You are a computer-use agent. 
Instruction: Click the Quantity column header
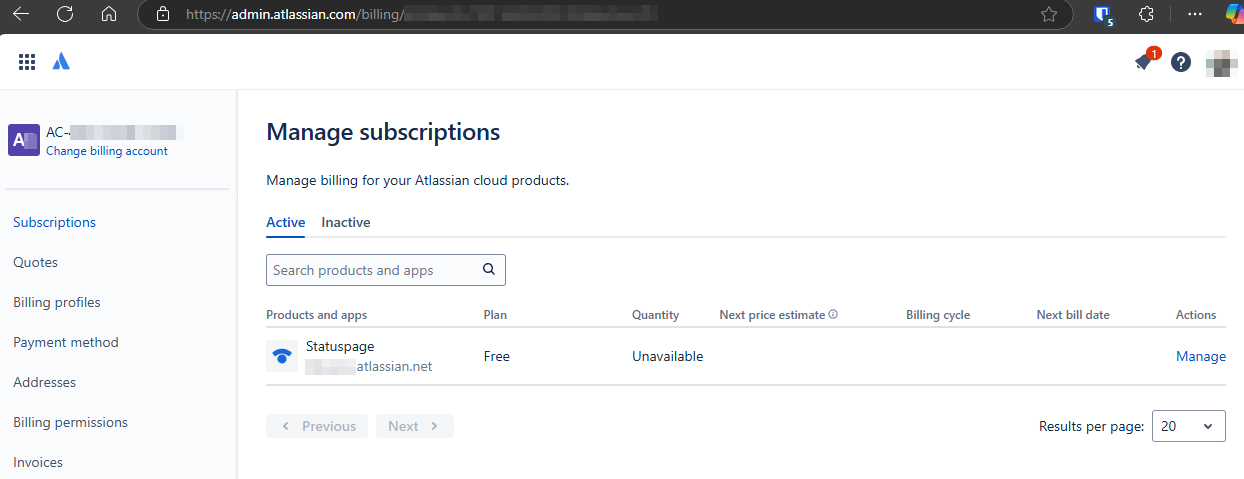pyautogui.click(x=655, y=314)
